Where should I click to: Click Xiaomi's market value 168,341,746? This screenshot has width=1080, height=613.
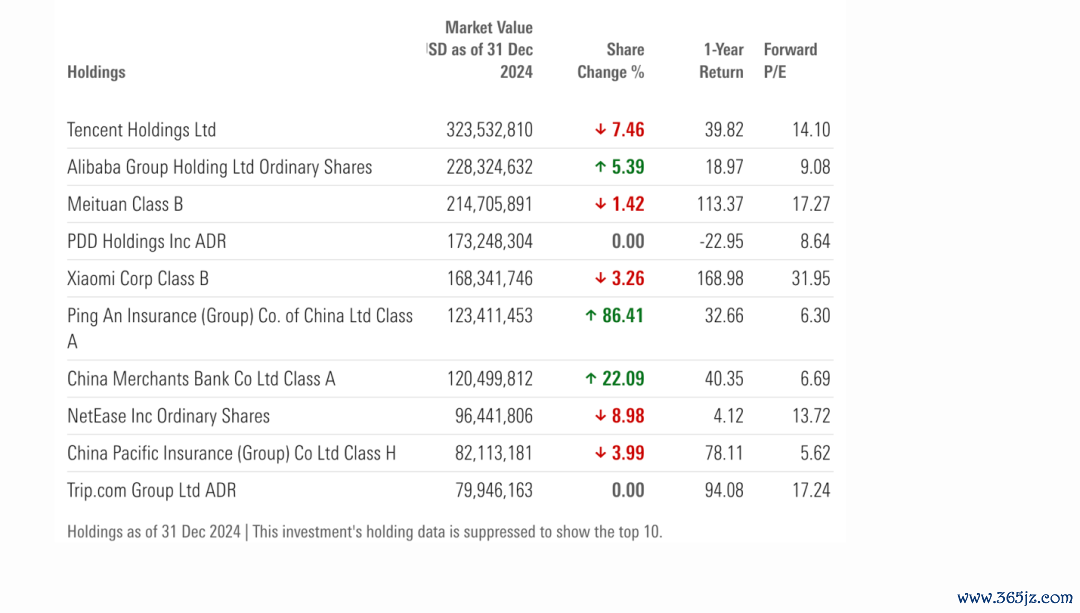pyautogui.click(x=489, y=278)
